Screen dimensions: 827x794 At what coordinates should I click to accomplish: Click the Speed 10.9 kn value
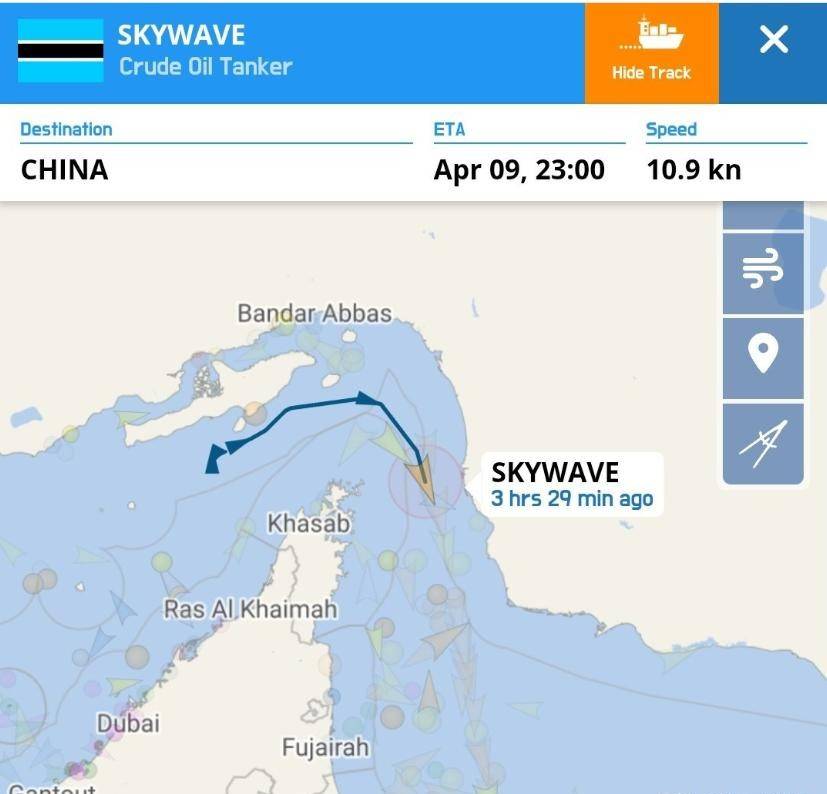pyautogui.click(x=694, y=170)
